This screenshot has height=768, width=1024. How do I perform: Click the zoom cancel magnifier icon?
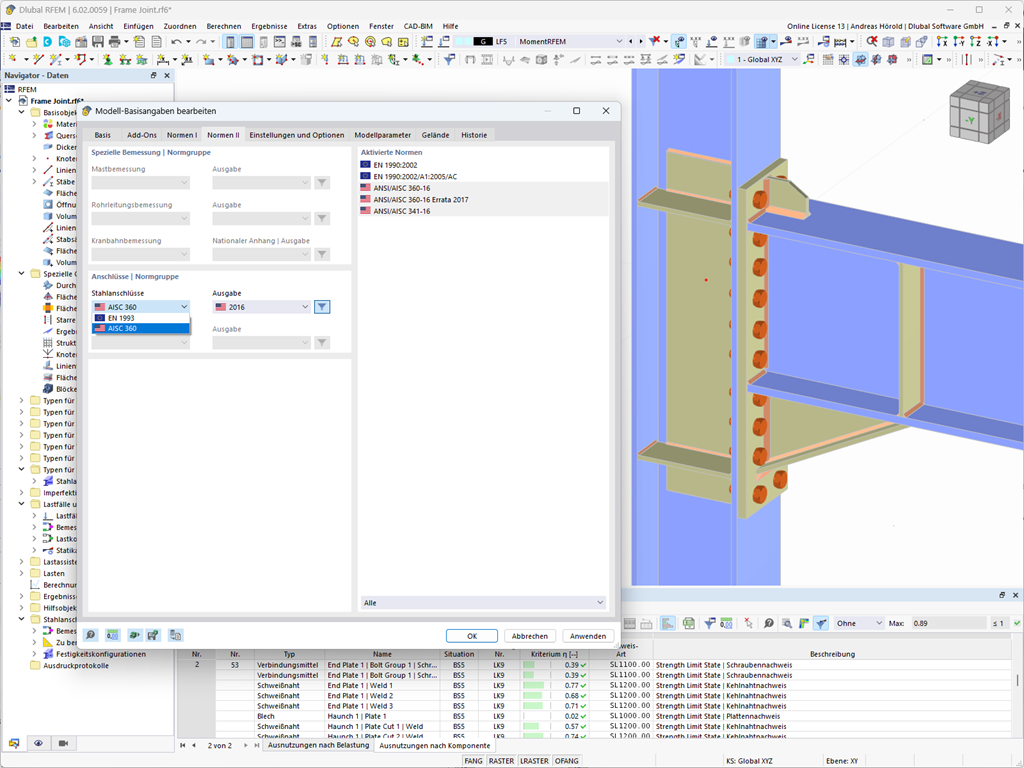coord(872,41)
